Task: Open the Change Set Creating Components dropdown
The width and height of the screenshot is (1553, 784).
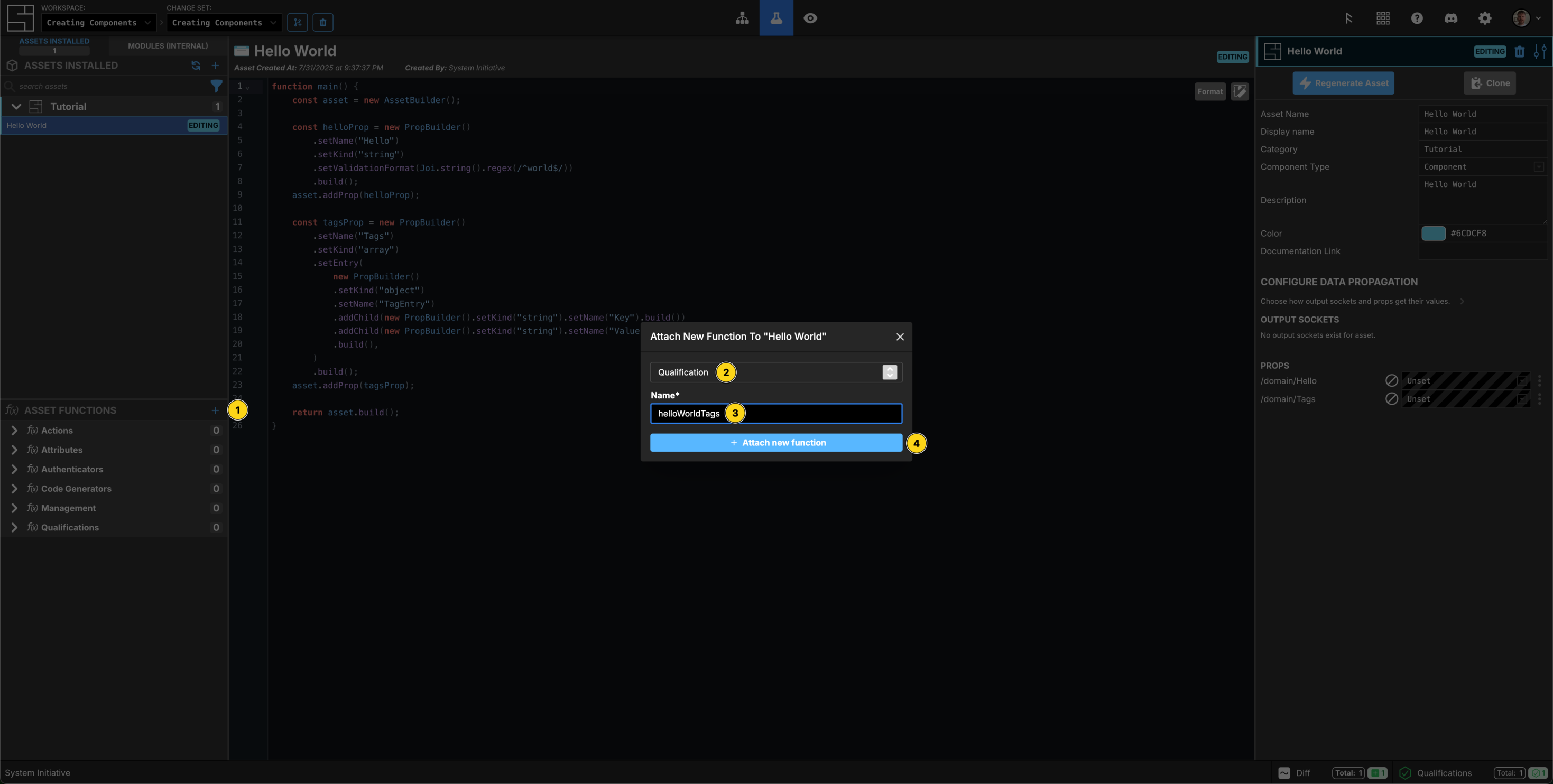Action: pyautogui.click(x=224, y=22)
